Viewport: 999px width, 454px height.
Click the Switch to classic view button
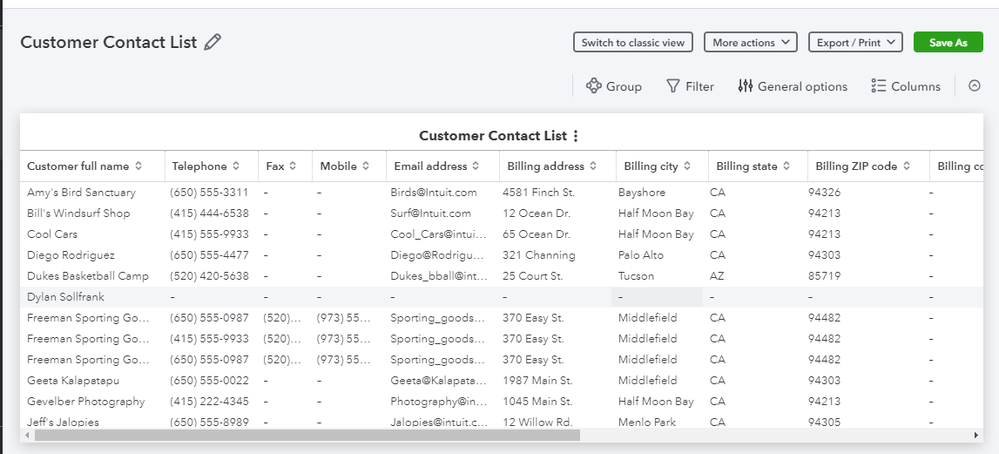point(633,42)
